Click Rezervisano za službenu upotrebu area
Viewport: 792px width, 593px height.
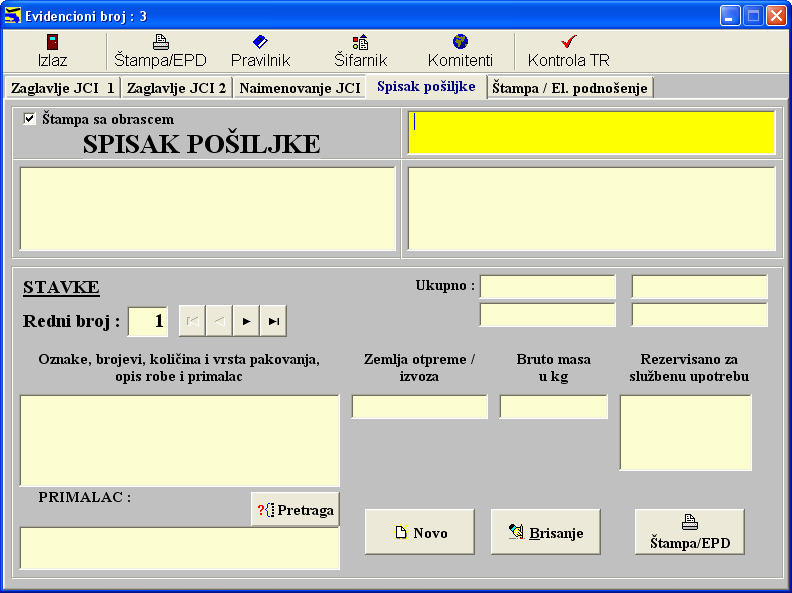pos(686,433)
